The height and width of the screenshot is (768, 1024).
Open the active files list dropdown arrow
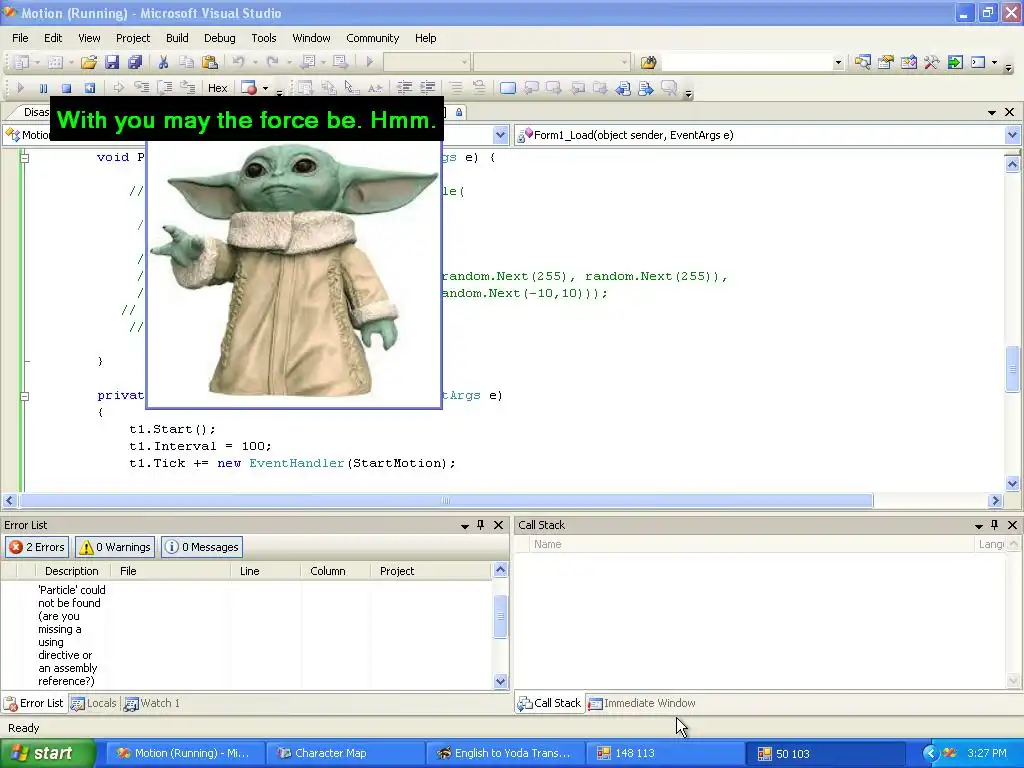991,112
